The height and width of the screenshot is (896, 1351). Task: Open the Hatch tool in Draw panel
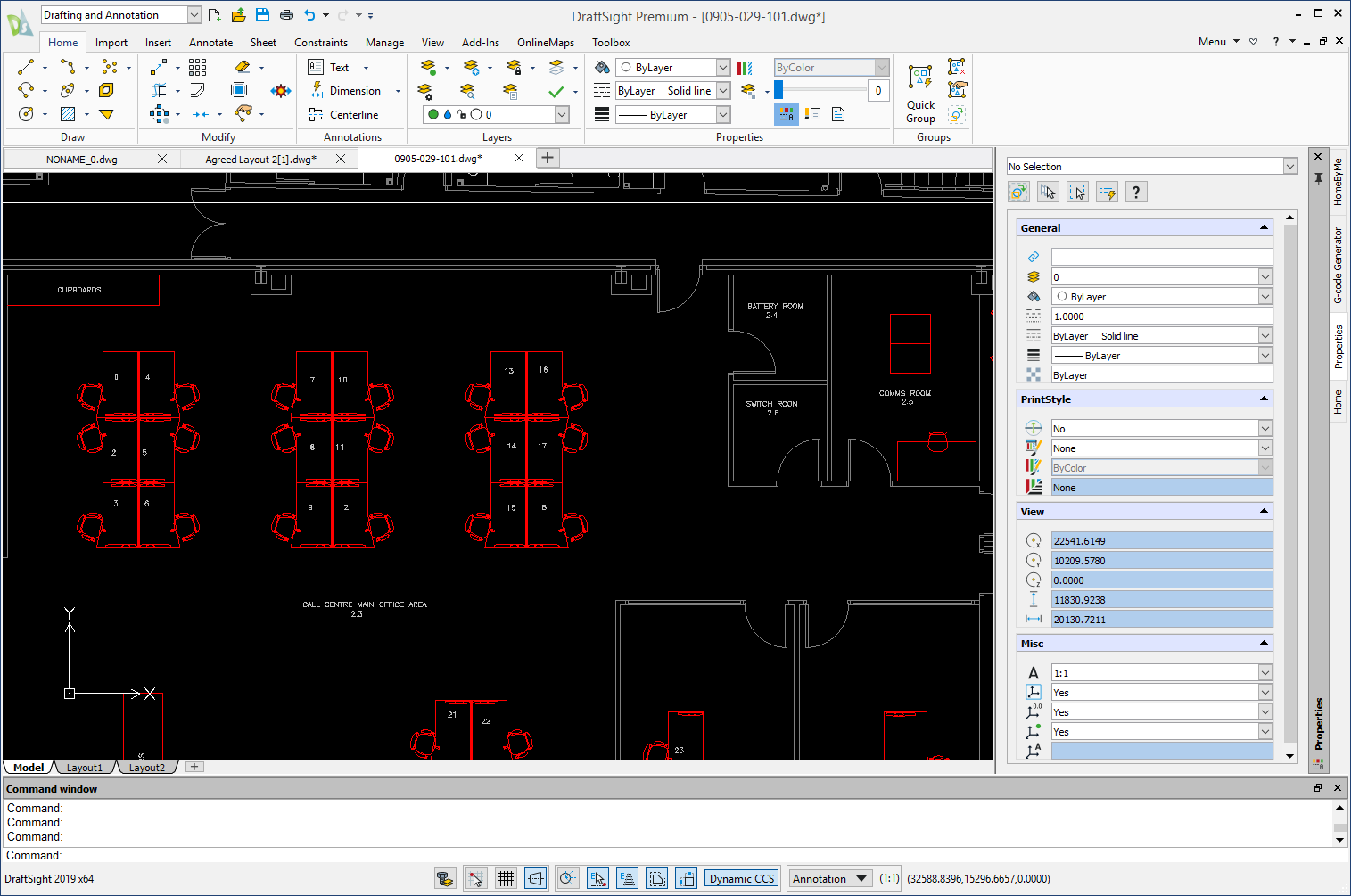click(68, 115)
